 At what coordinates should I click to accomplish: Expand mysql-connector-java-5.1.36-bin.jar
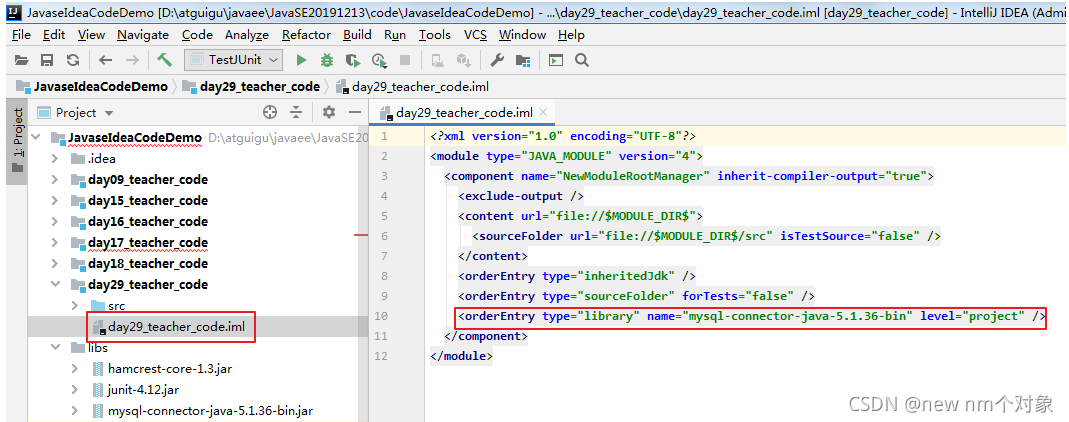click(75, 411)
